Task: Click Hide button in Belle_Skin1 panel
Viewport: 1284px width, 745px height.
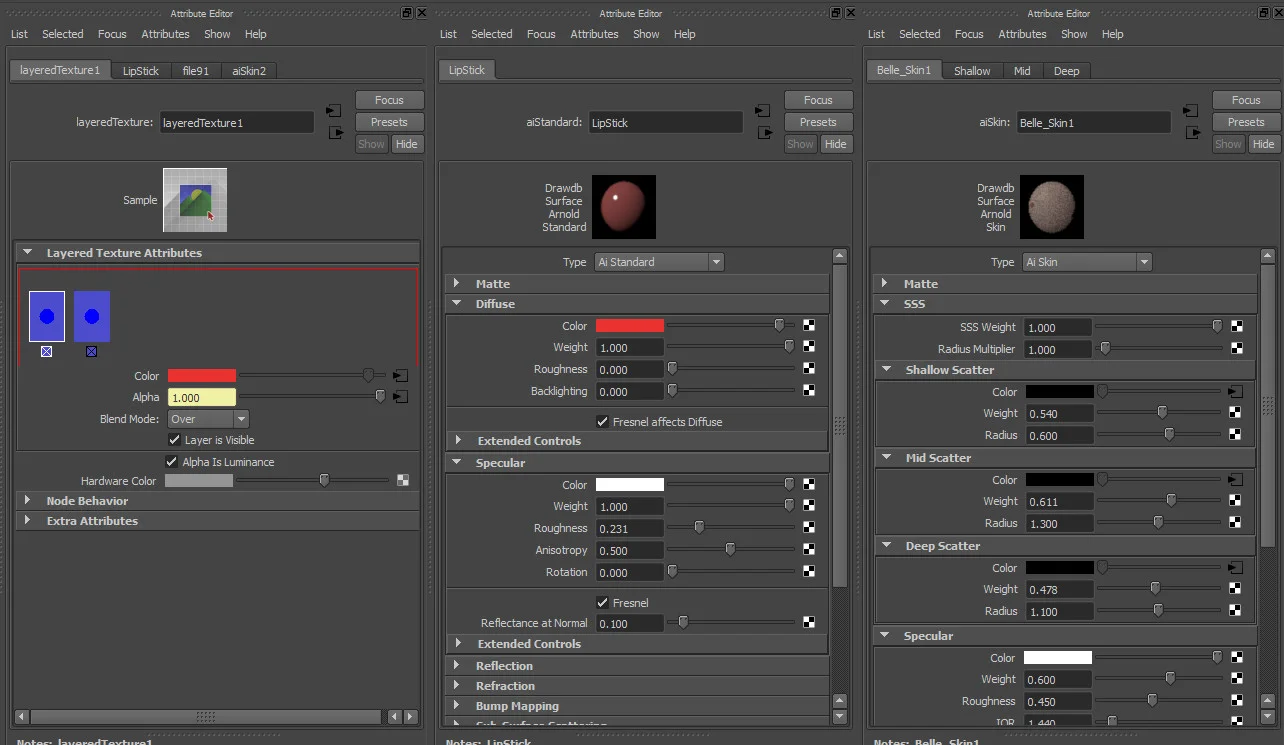Action: tap(1263, 144)
